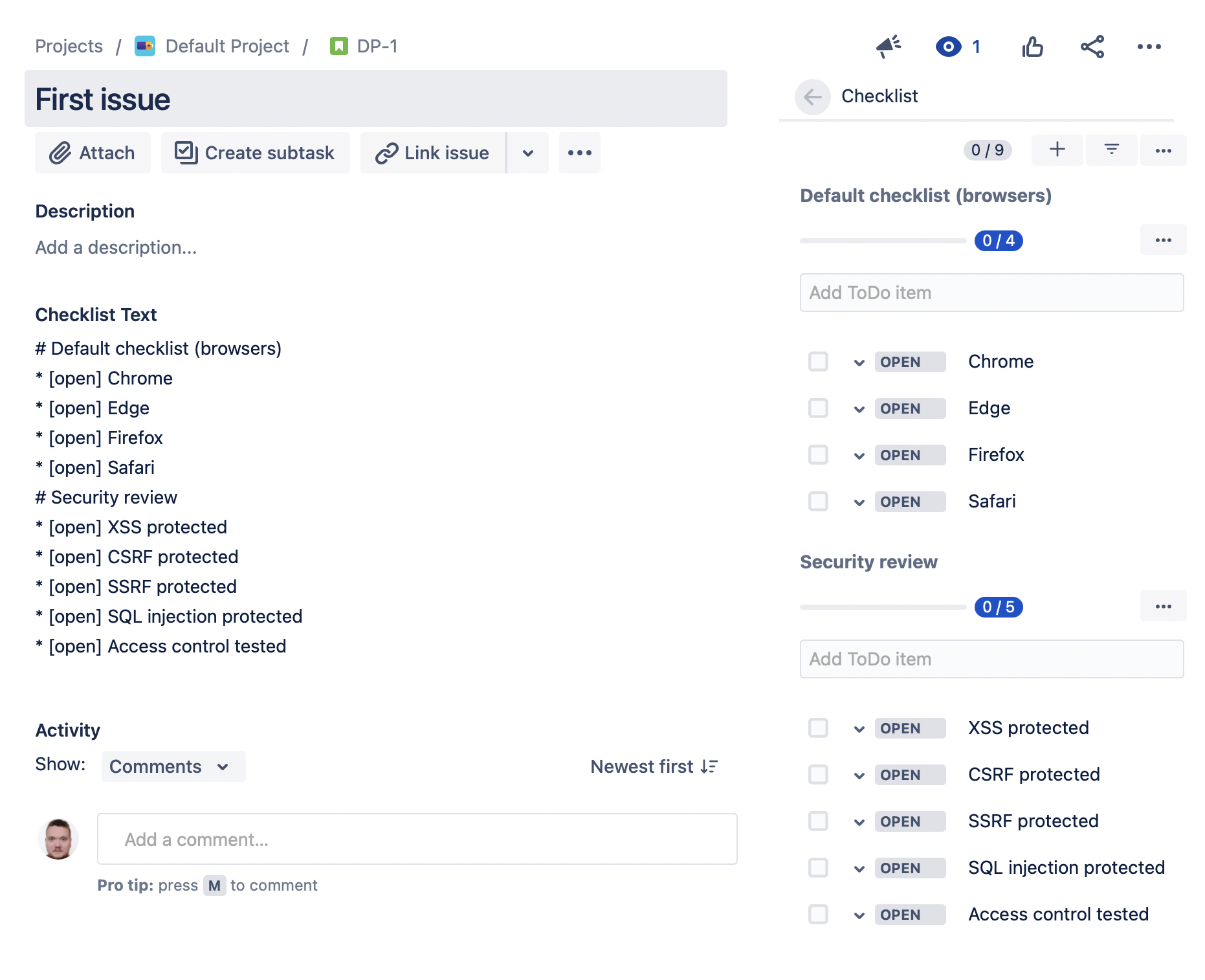Navigate to Projects via breadcrumb

click(69, 46)
